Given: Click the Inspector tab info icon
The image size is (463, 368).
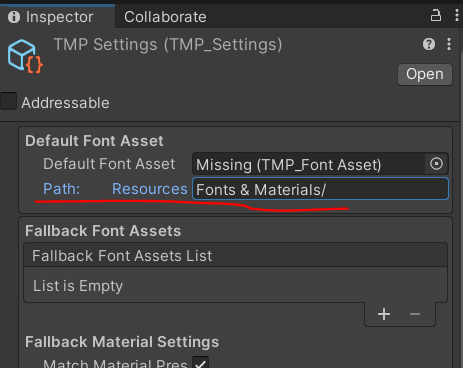Looking at the screenshot, I should tap(14, 17).
